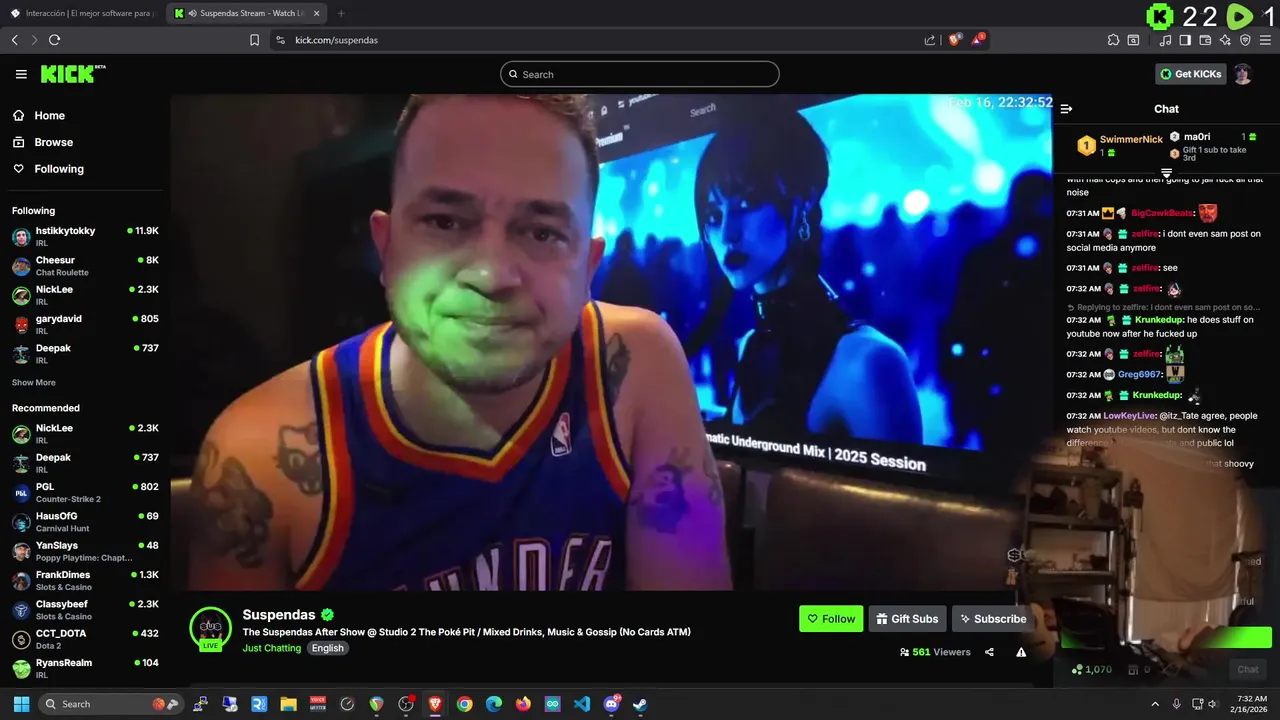Click the Windows taskbar search box
The width and height of the screenshot is (1280, 720).
(110, 704)
